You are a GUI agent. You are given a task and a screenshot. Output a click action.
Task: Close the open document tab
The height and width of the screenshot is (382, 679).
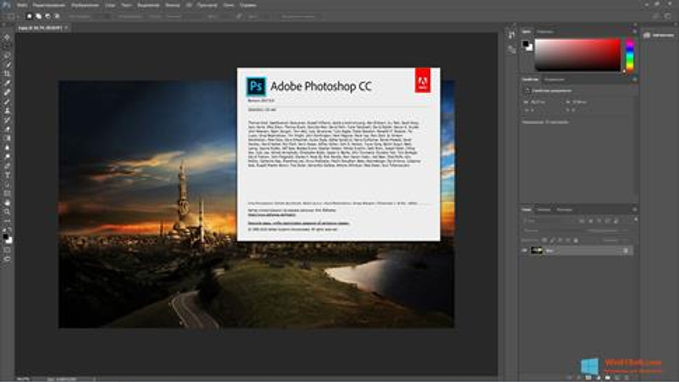(66, 28)
